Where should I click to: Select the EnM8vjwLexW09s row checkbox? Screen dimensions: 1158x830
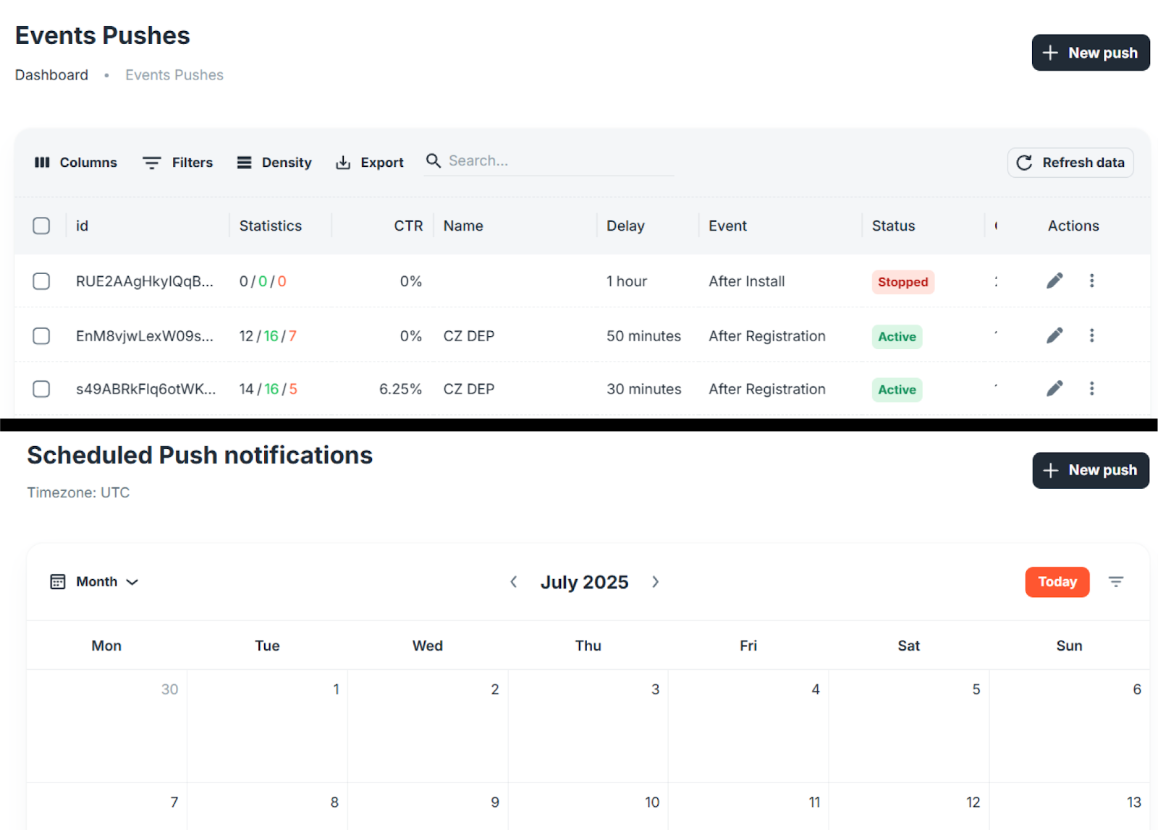pyautogui.click(x=41, y=335)
